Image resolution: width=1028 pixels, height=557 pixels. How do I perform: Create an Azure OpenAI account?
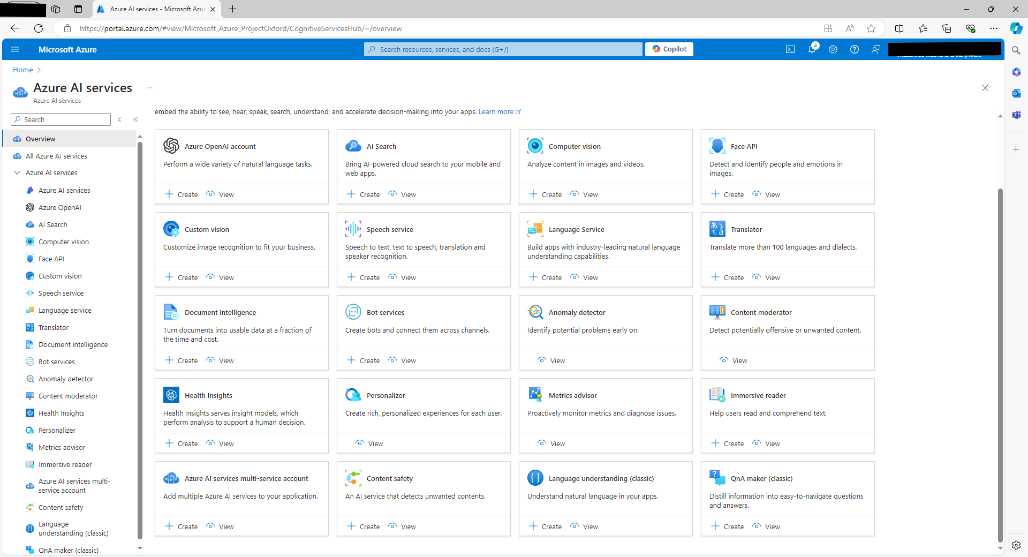(x=181, y=194)
